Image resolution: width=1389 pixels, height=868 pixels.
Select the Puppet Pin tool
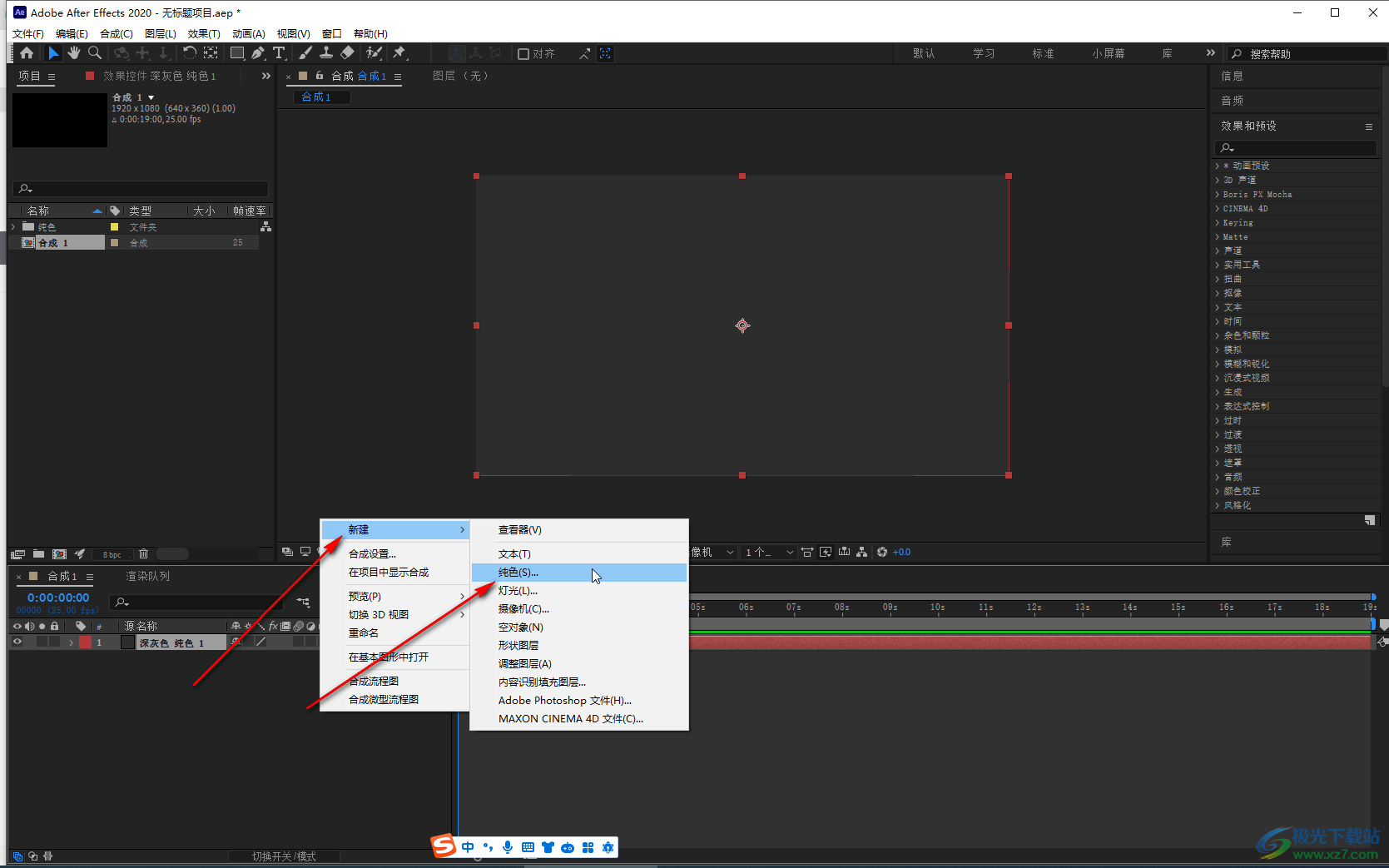tap(399, 53)
